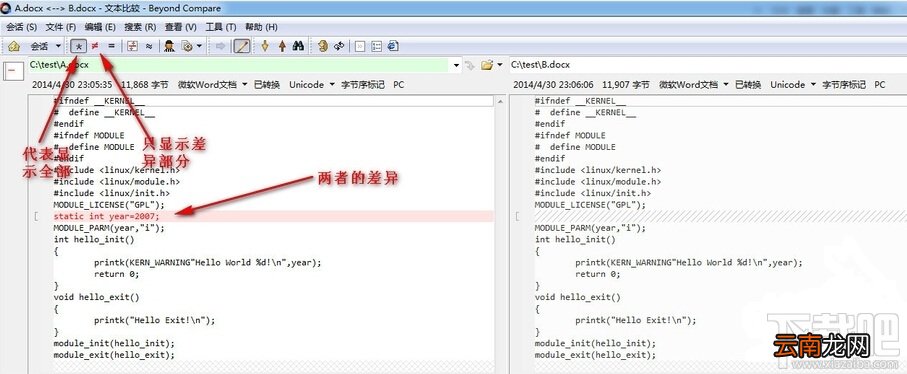907x374 pixels.
Task: Toggle the show differences (≠) filter
Action: pos(95,46)
